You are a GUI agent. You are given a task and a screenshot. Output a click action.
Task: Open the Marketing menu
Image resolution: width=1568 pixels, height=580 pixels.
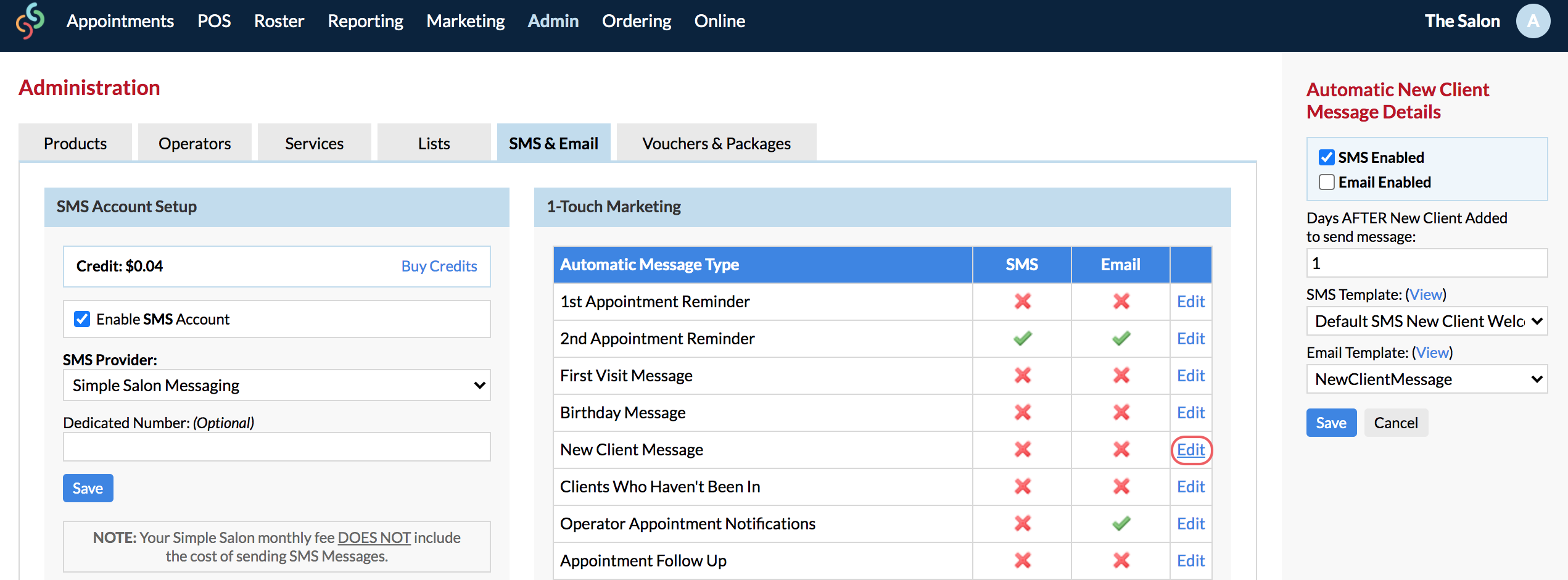(465, 20)
